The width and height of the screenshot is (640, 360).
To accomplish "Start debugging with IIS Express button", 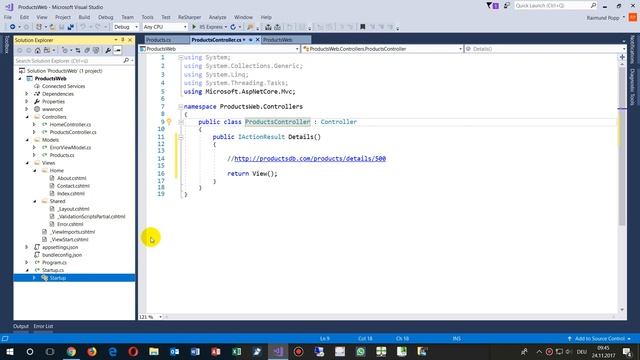I will coord(209,27).
